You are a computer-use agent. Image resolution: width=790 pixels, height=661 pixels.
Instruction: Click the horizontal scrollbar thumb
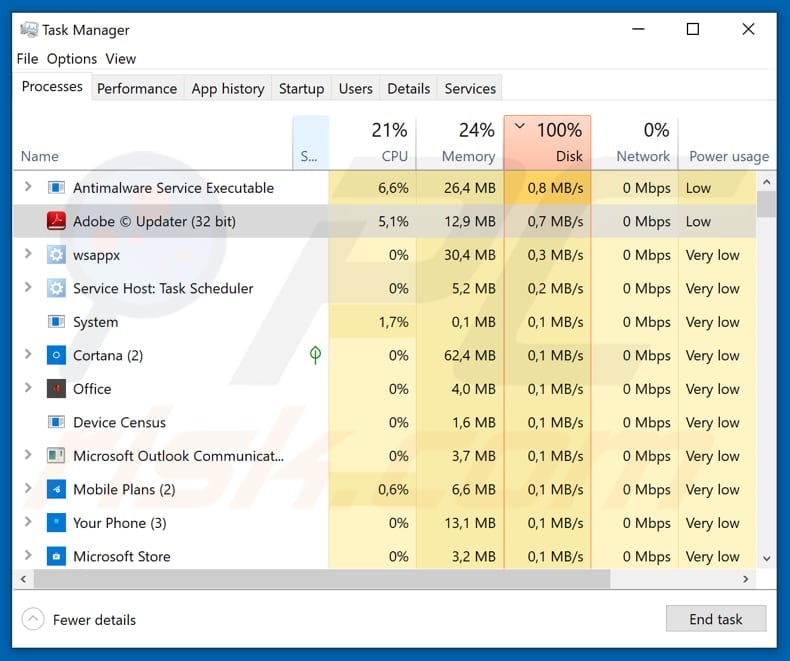coord(322,579)
